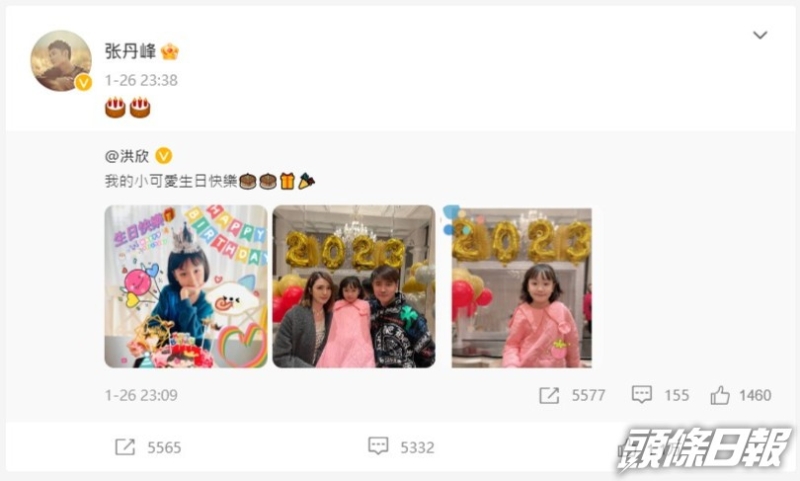The width and height of the screenshot is (800, 481).
Task: Open the @洪欣 mention link
Action: coord(127,156)
